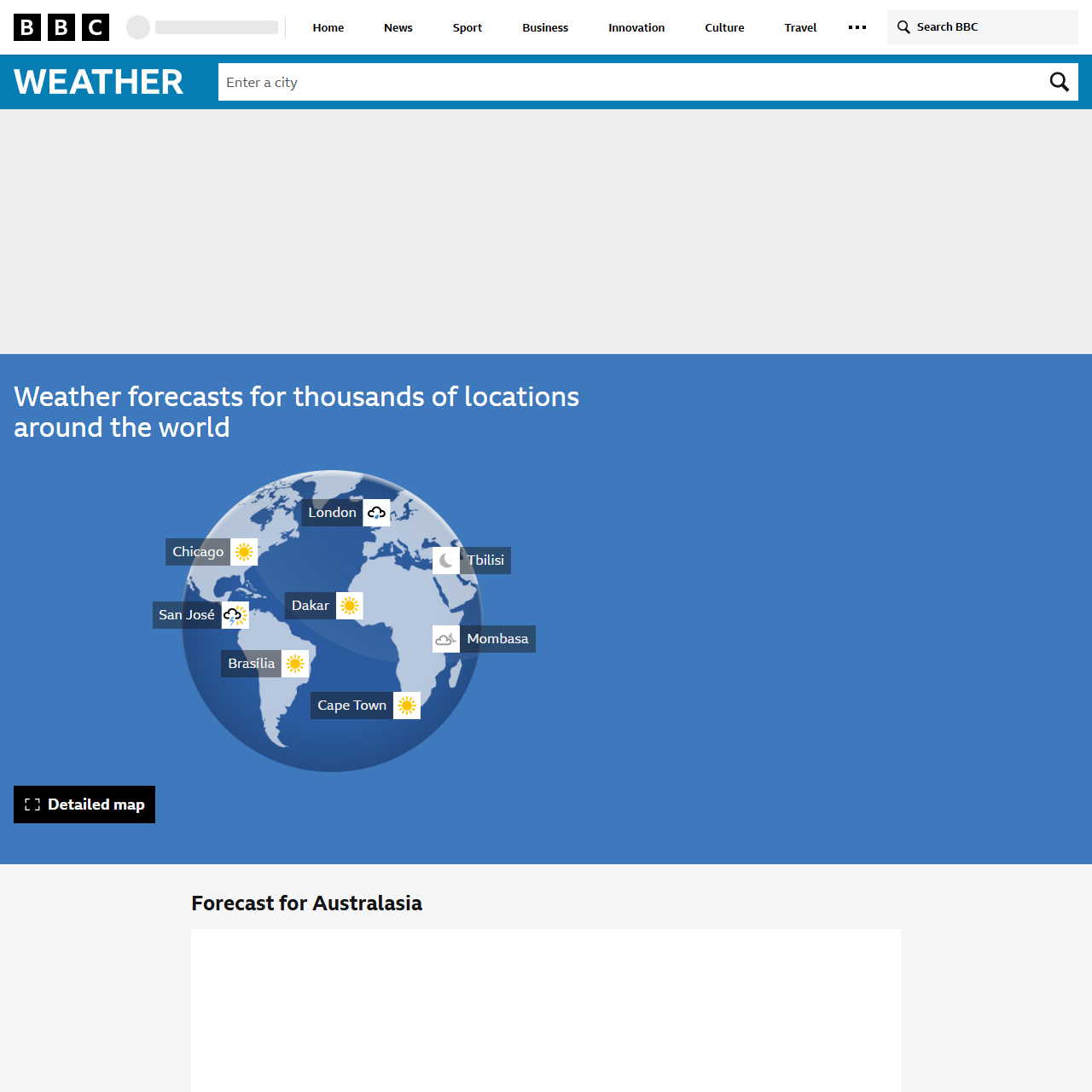Open the Detailed map button

coord(84,804)
